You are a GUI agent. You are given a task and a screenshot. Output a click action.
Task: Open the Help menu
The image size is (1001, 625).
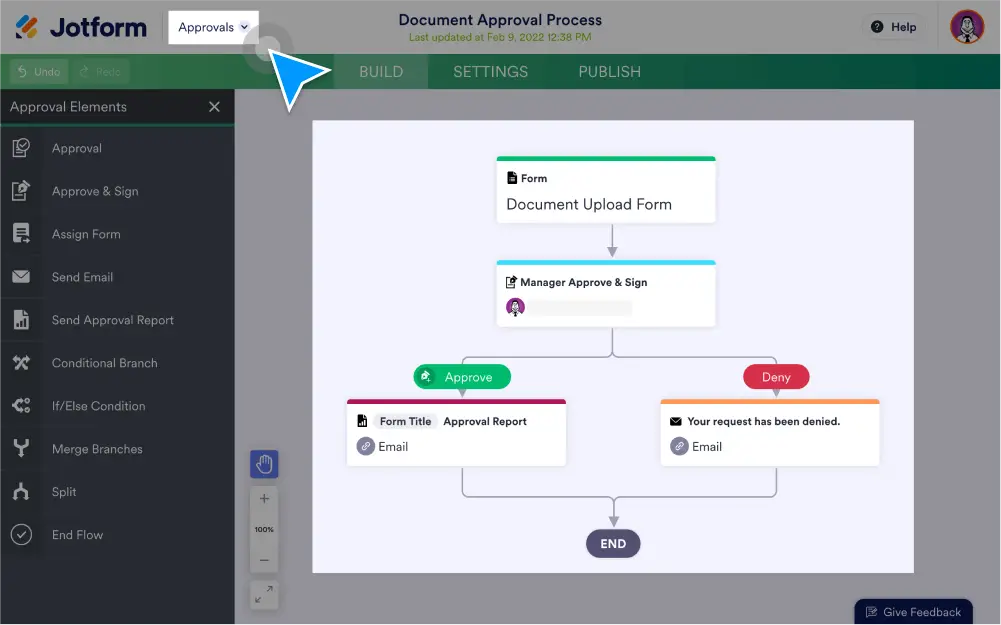[x=893, y=27]
